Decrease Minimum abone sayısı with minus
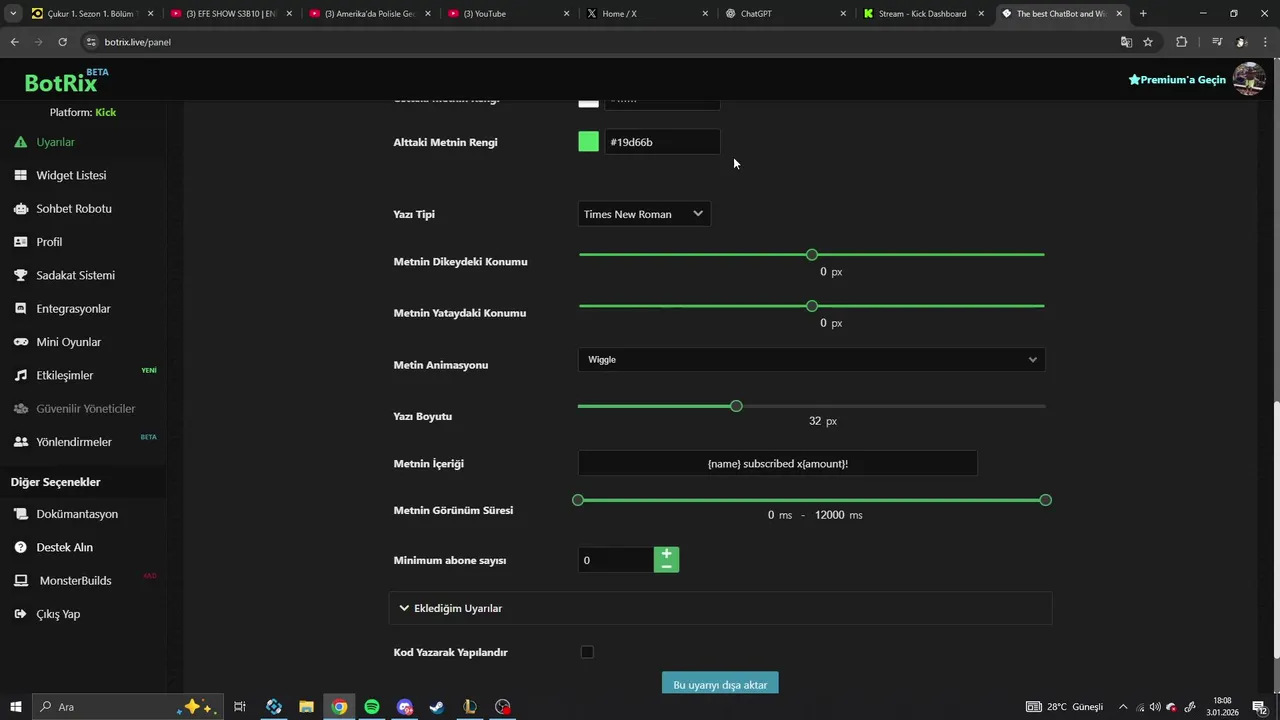Image resolution: width=1280 pixels, height=720 pixels. [x=667, y=566]
